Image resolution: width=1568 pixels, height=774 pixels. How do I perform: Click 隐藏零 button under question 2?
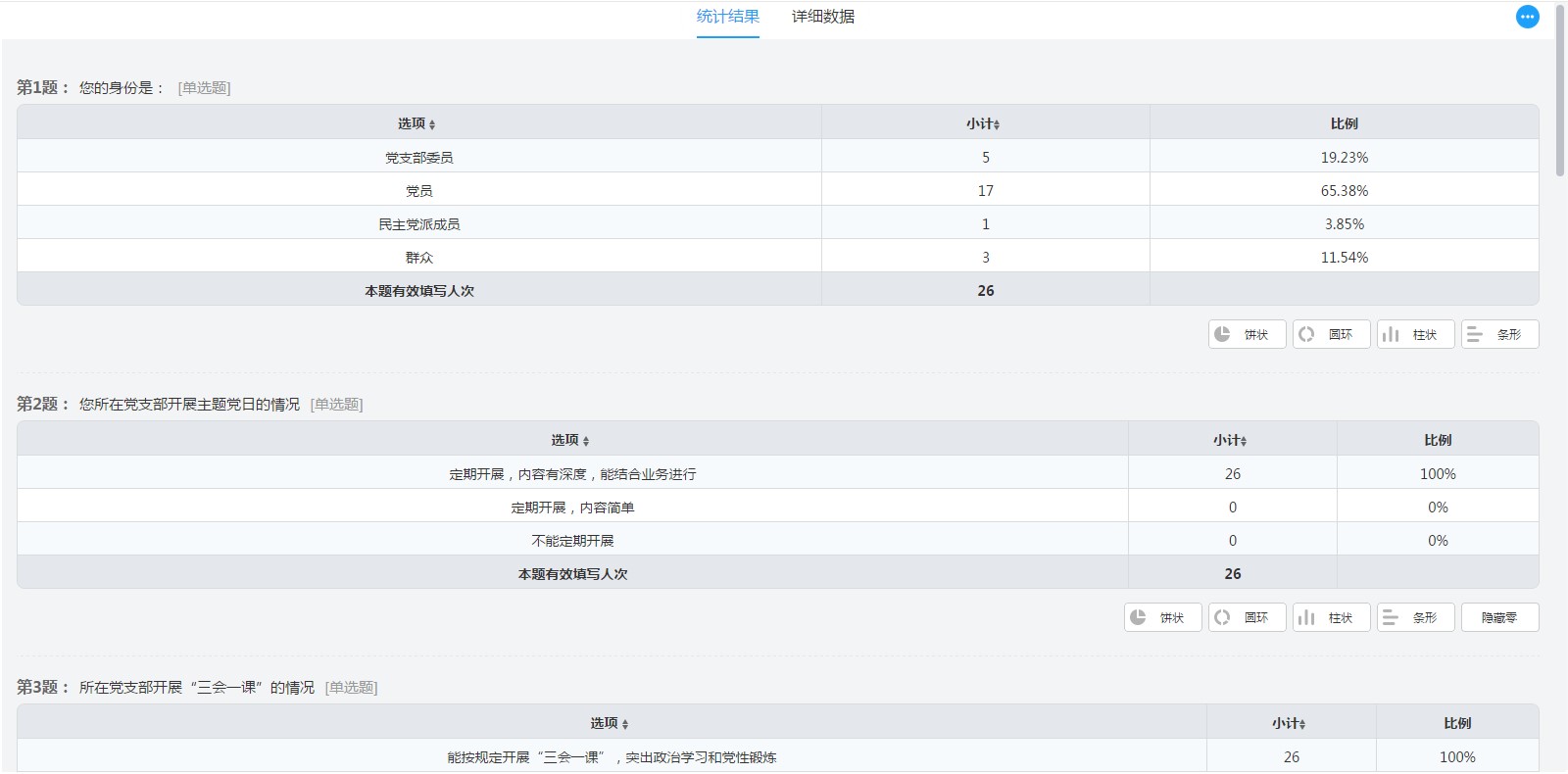coord(1499,617)
